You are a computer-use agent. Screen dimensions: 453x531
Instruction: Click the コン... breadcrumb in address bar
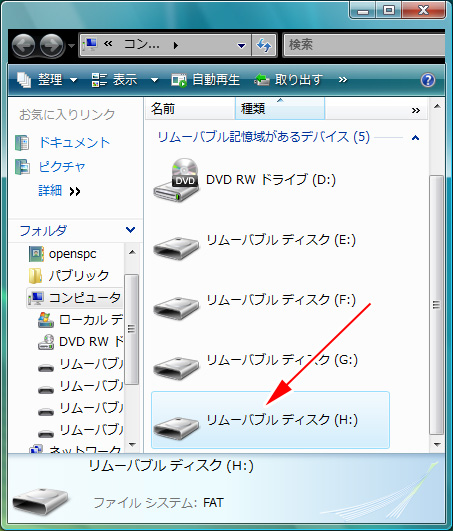(x=141, y=44)
